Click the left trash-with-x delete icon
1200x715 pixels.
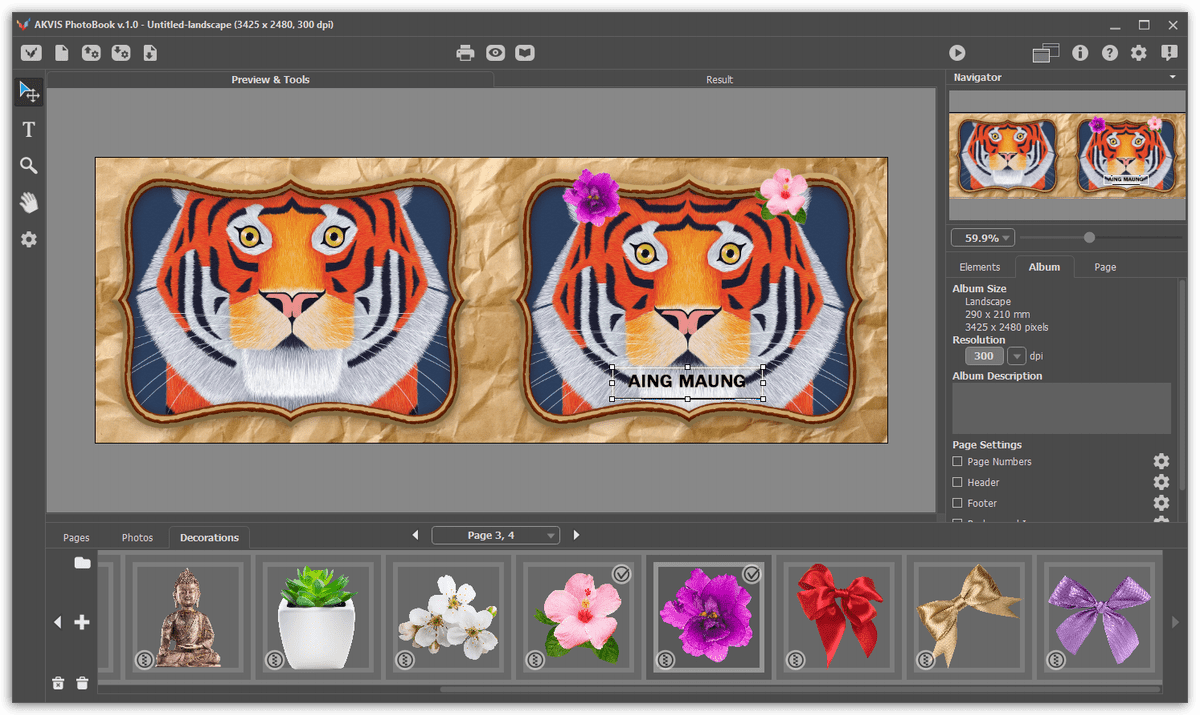click(58, 683)
